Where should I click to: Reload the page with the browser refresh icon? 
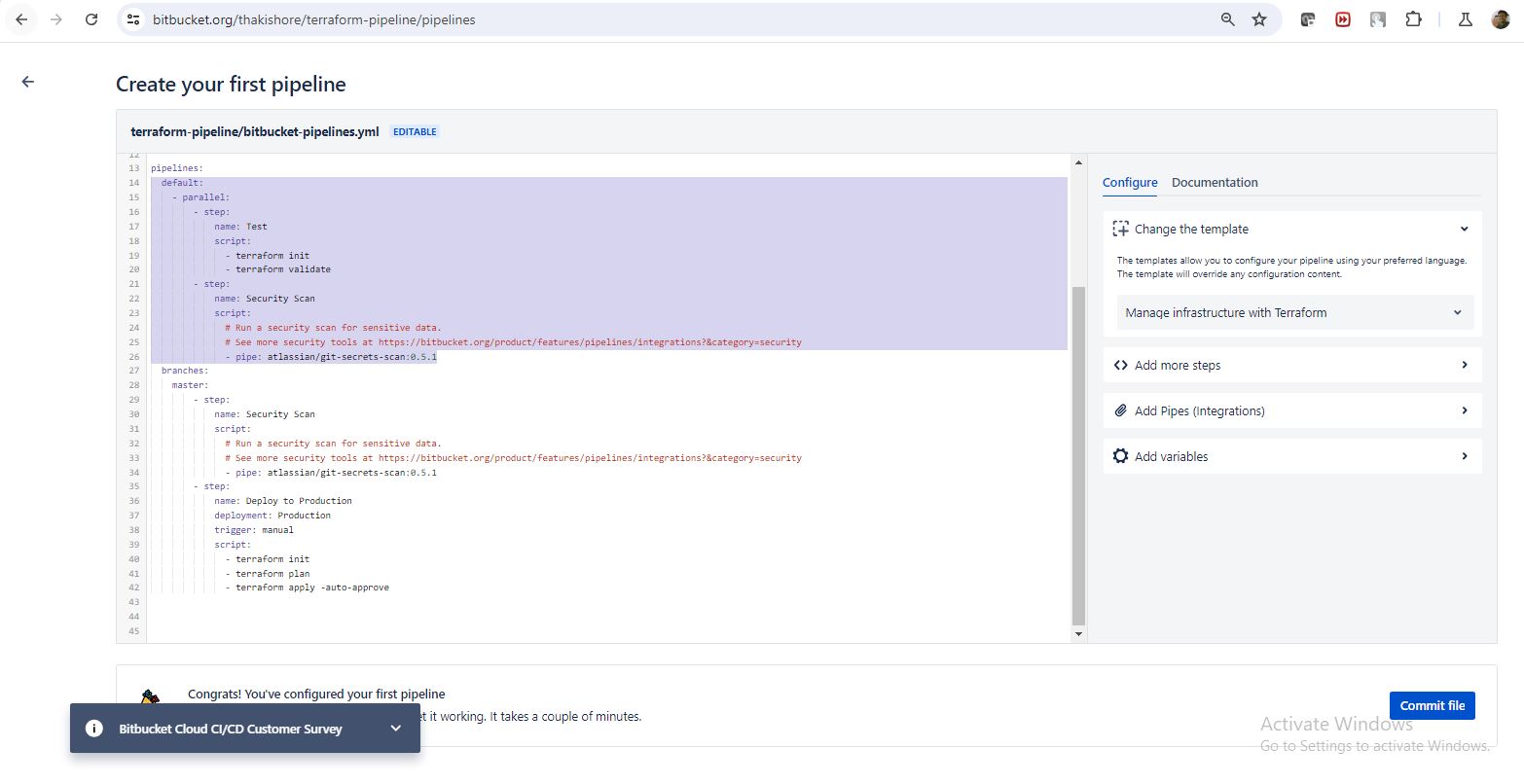tap(91, 19)
